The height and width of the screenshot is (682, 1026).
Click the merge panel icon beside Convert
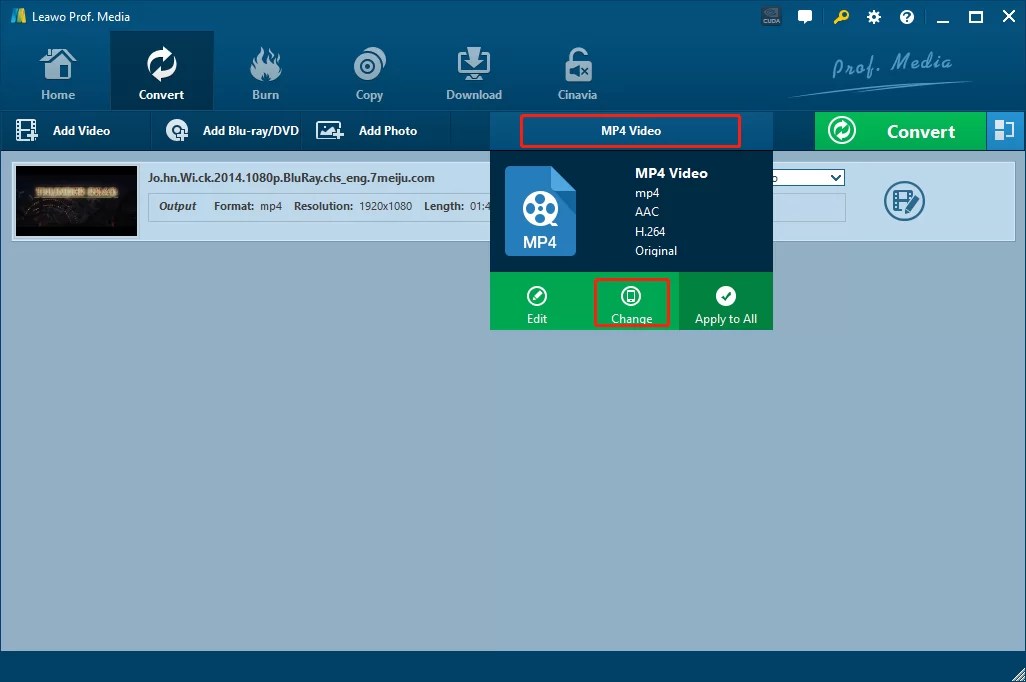pos(1005,130)
